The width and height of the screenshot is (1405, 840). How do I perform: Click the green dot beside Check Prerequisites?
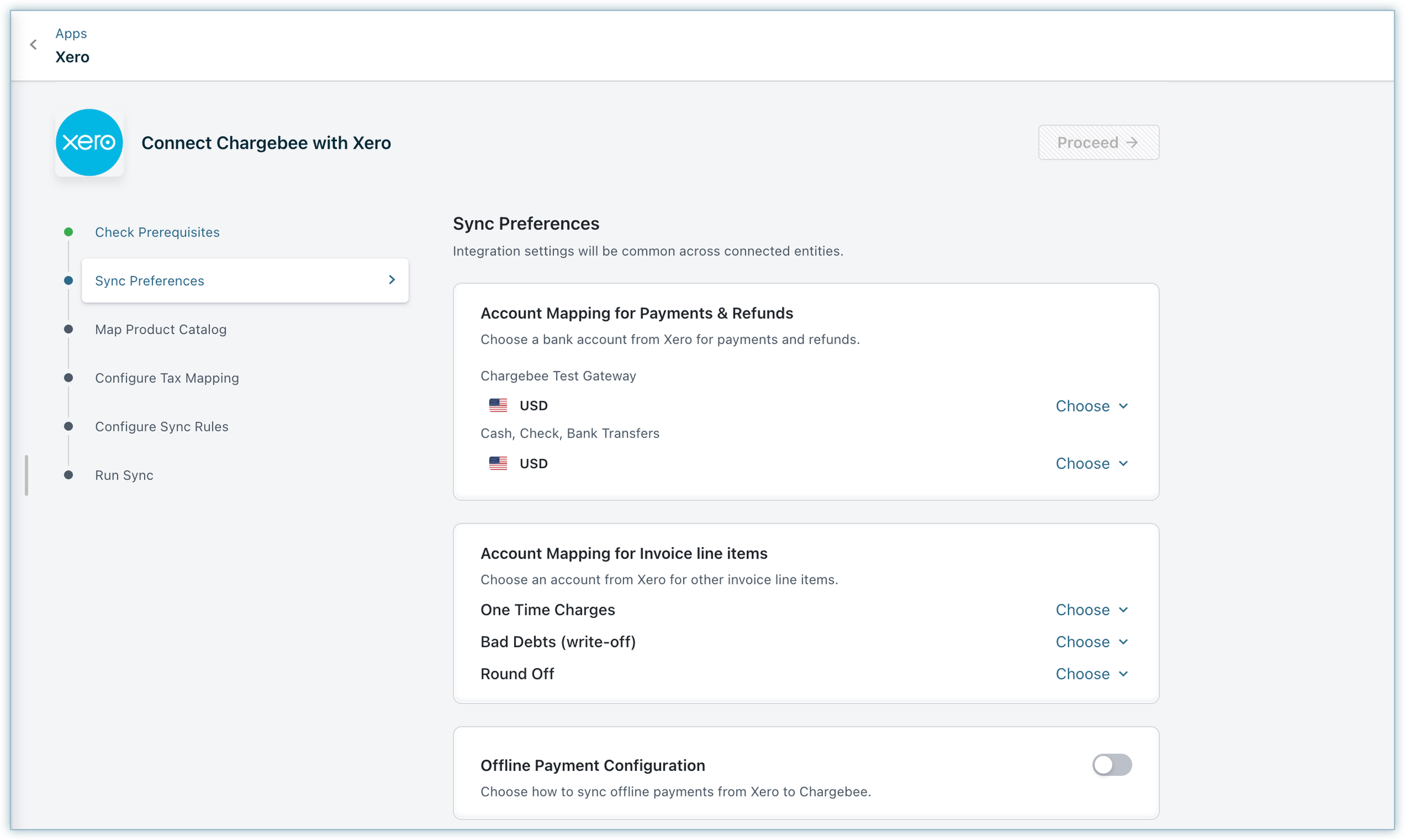click(68, 232)
